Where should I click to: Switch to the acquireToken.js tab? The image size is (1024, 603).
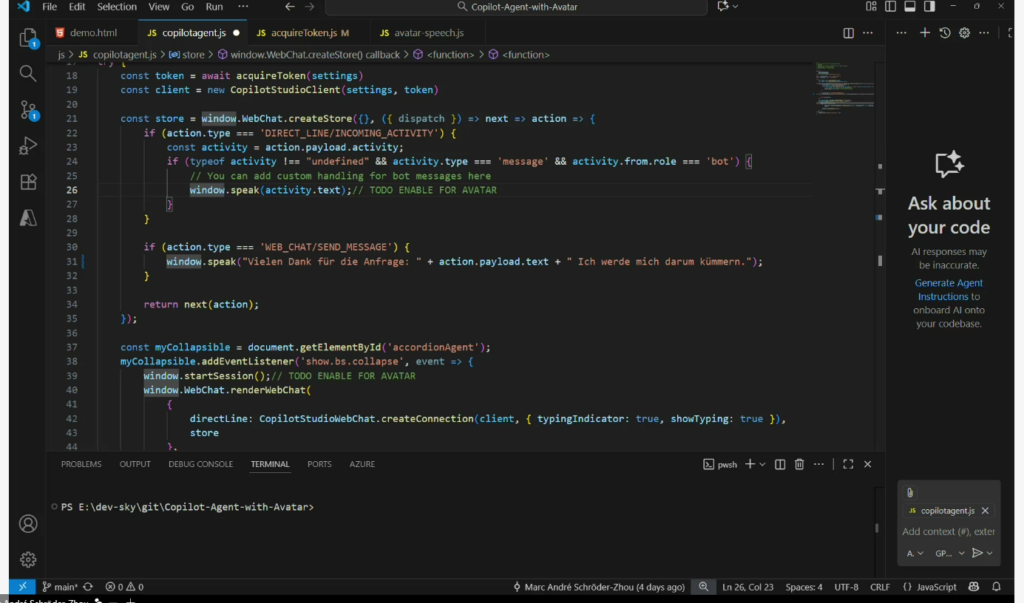coord(302,33)
